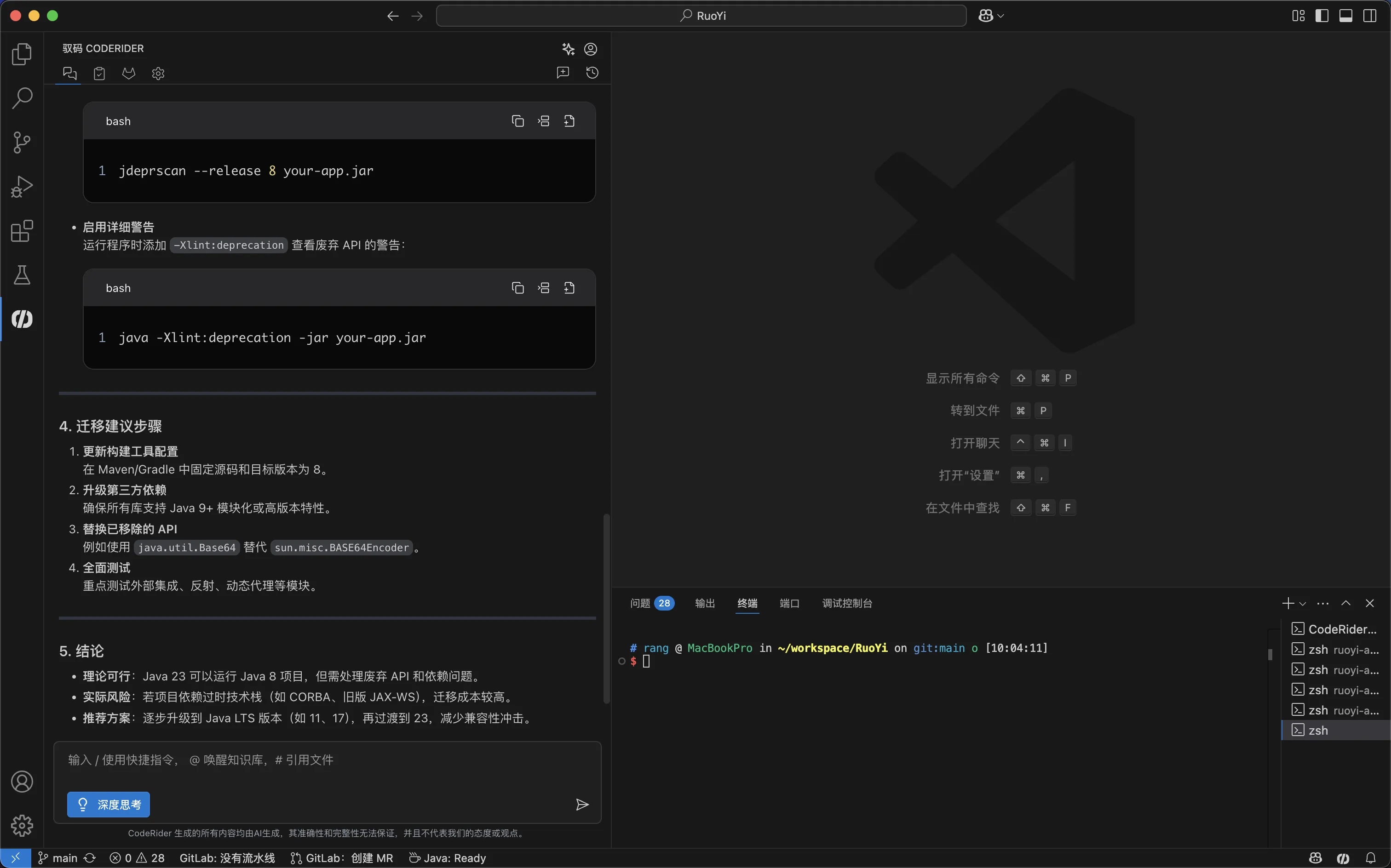The height and width of the screenshot is (868, 1391).
Task: Click GitLab 创建 MR in the status bar
Action: [x=342, y=858]
